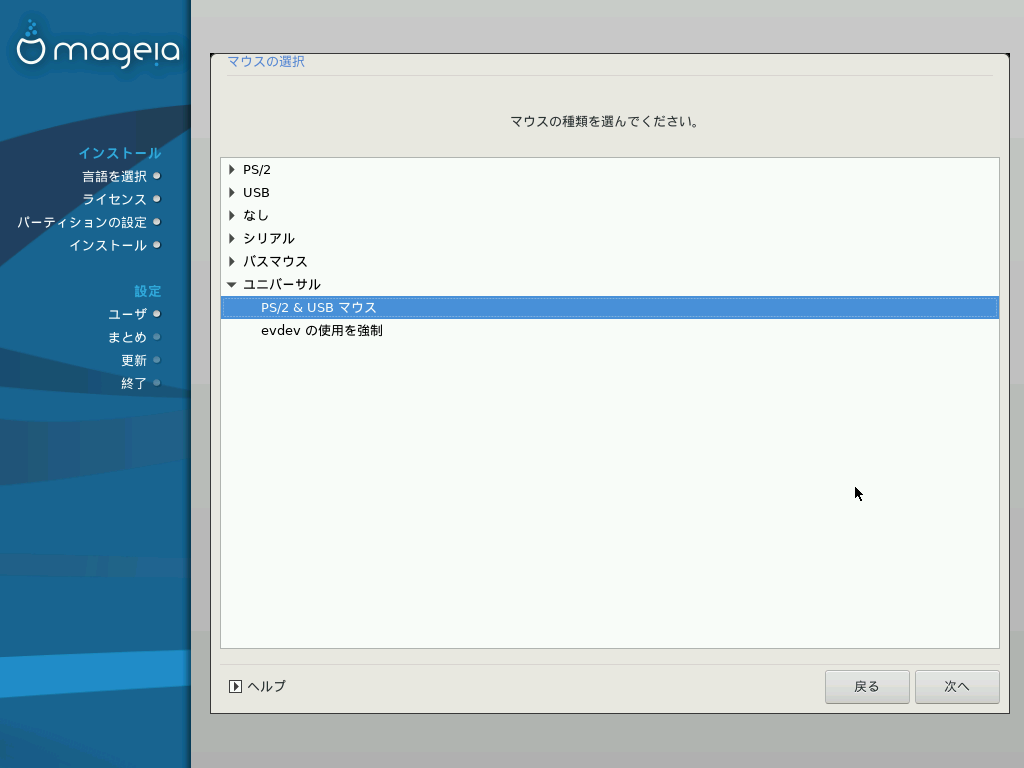Expand the USB tree arrow
The height and width of the screenshot is (768, 1024).
tap(232, 193)
